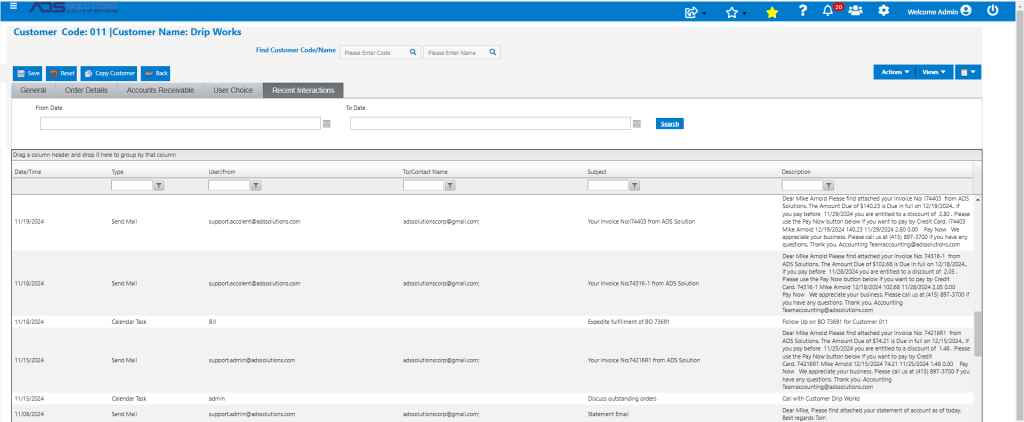Click the From Date input field
The width and height of the screenshot is (1024, 422).
point(180,123)
